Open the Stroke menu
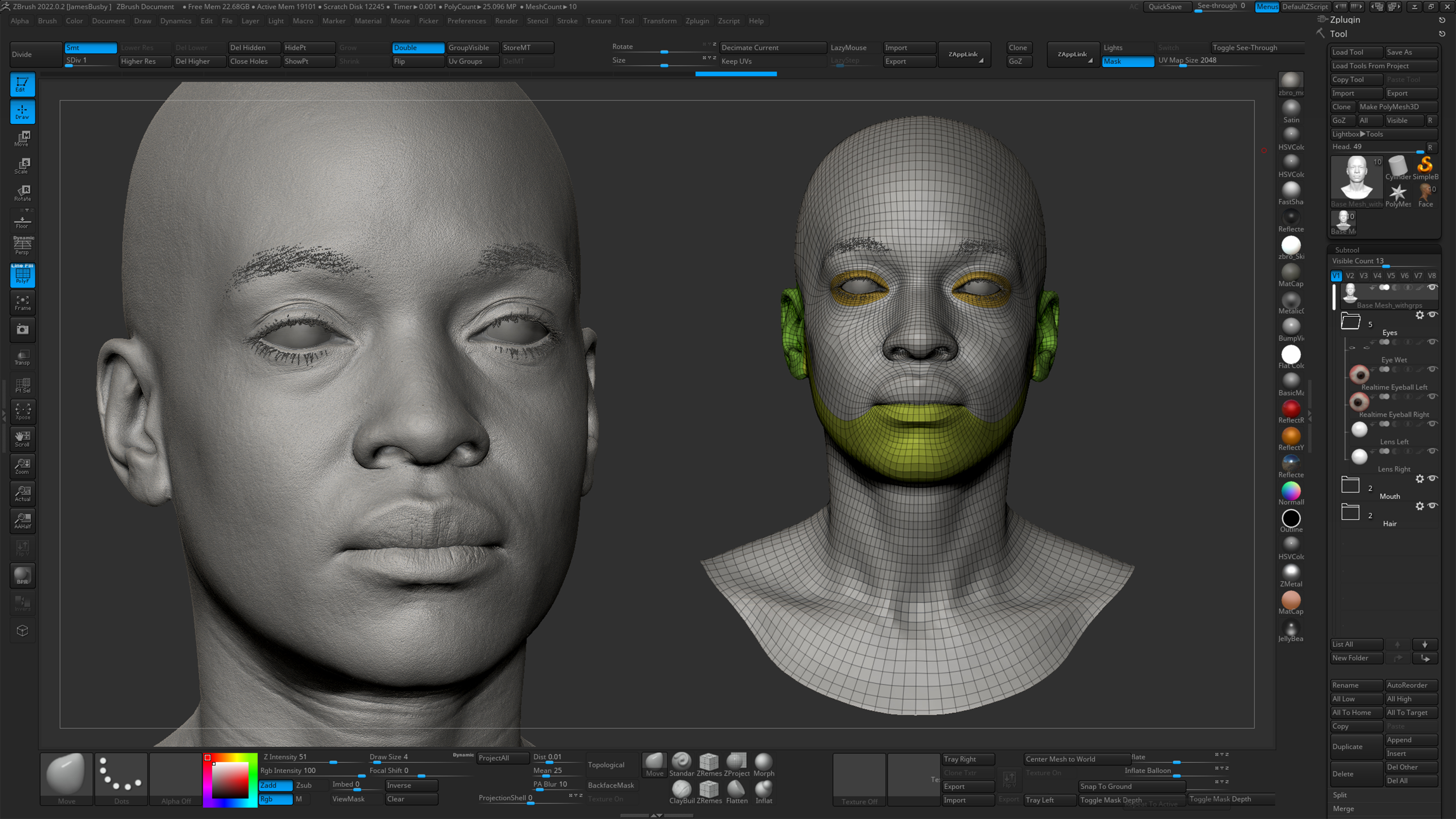 (567, 21)
